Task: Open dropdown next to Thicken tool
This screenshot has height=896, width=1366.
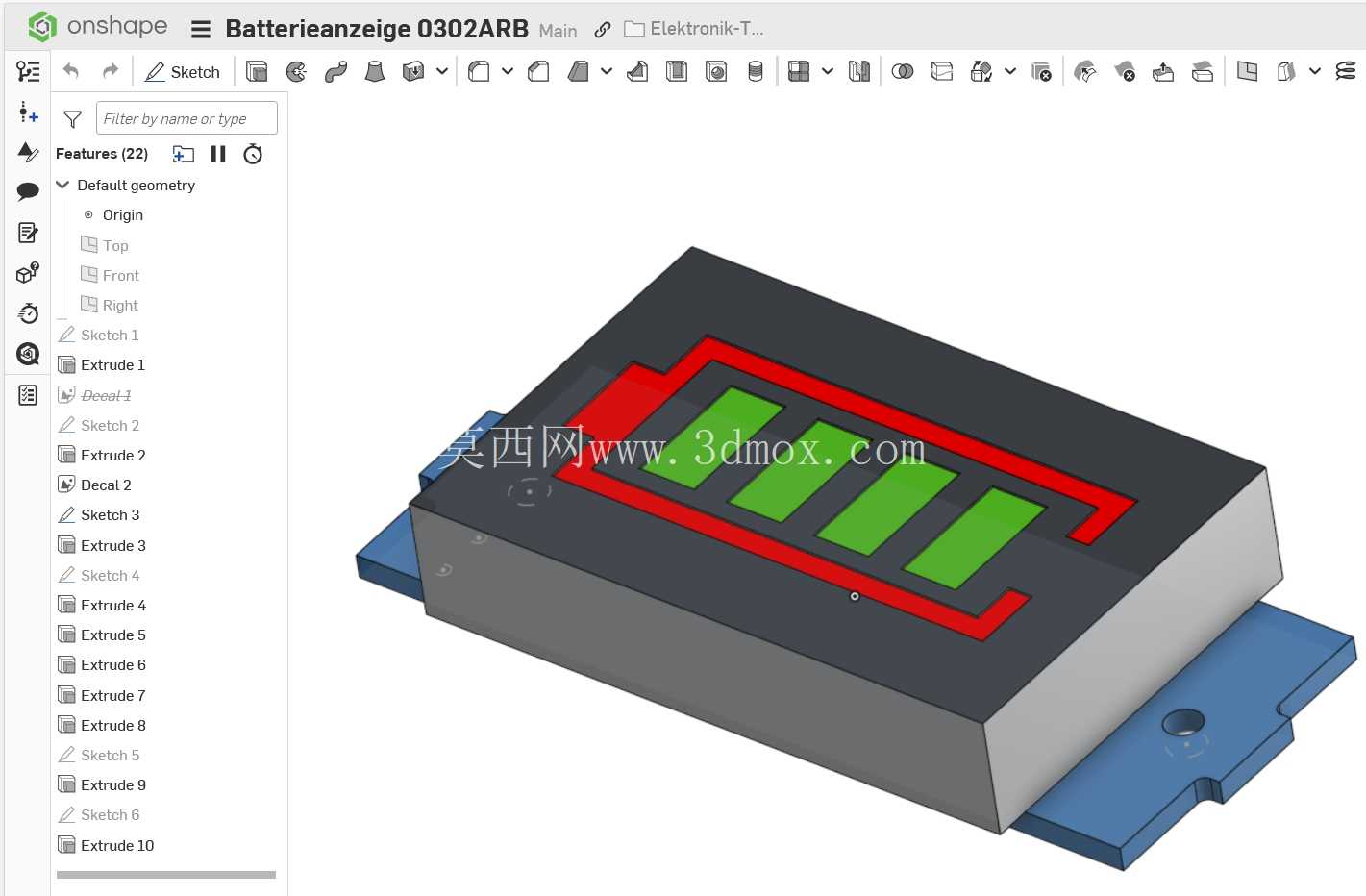Action: pyautogui.click(x=442, y=71)
